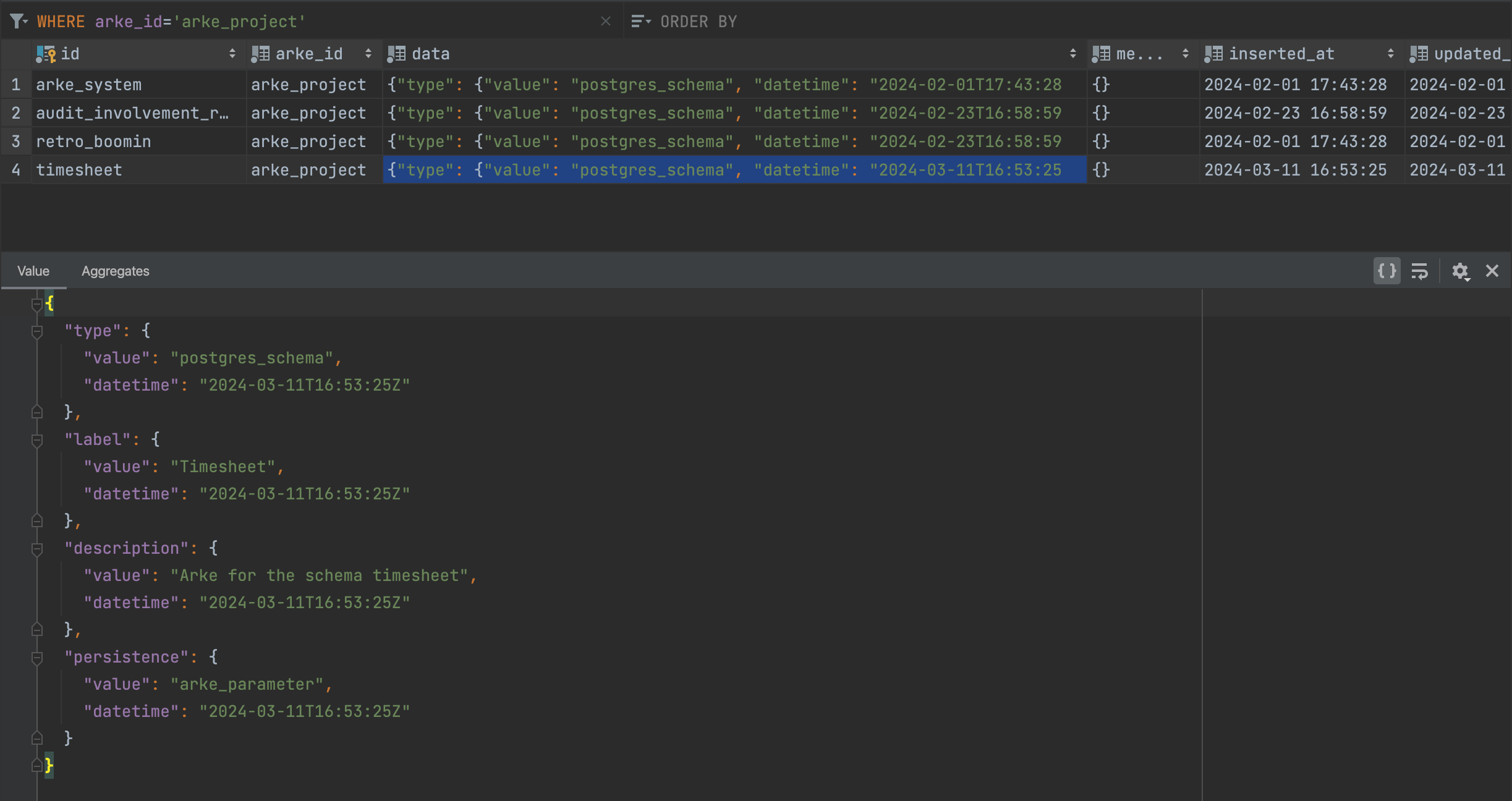Click the flatten/list view icon
Viewport: 1512px width, 801px height.
coord(1420,271)
